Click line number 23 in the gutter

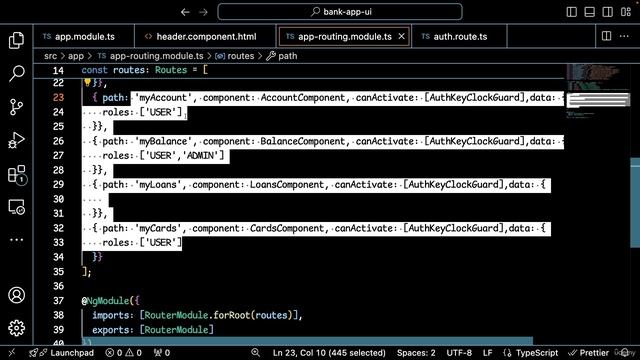[58, 98]
